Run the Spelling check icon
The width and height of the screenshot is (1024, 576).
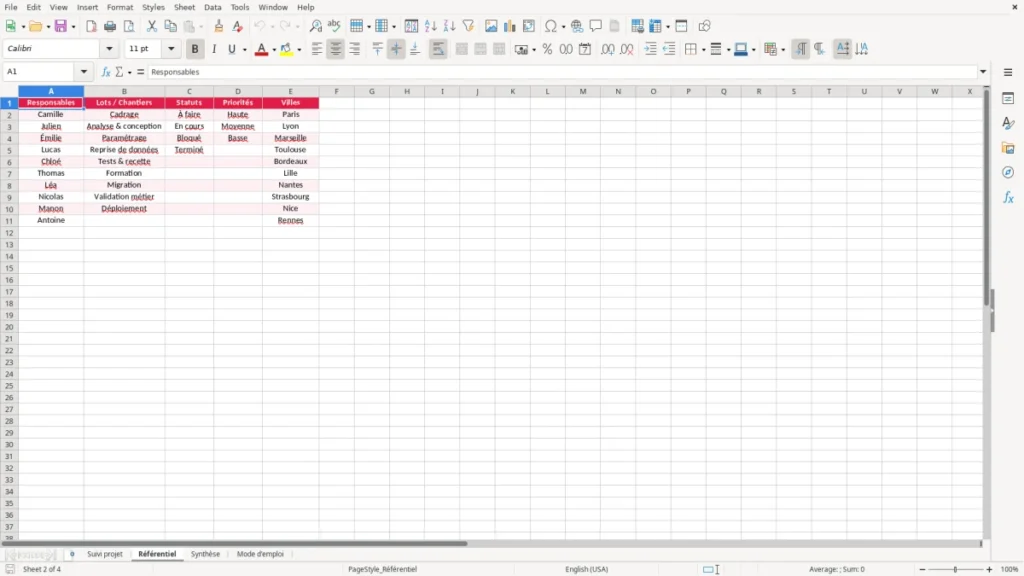[x=334, y=26]
